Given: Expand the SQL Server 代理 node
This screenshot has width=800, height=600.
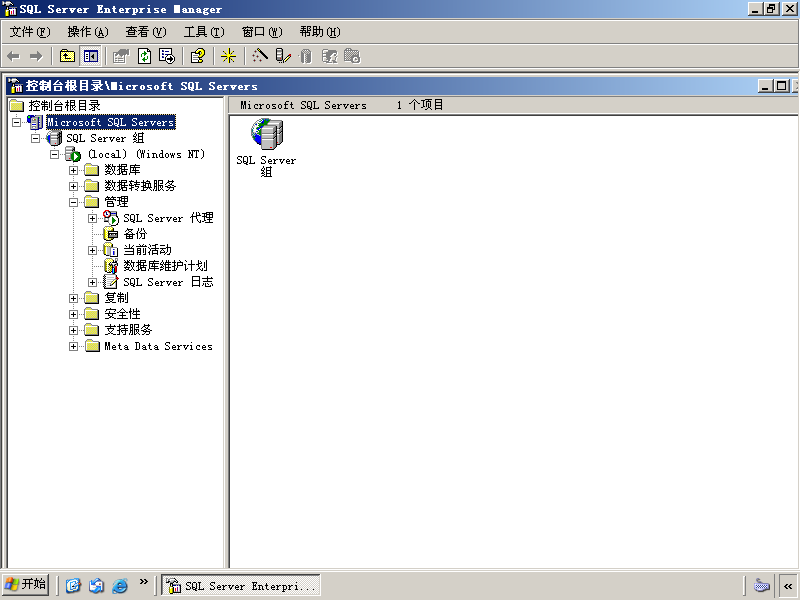Looking at the screenshot, I should point(92,218).
